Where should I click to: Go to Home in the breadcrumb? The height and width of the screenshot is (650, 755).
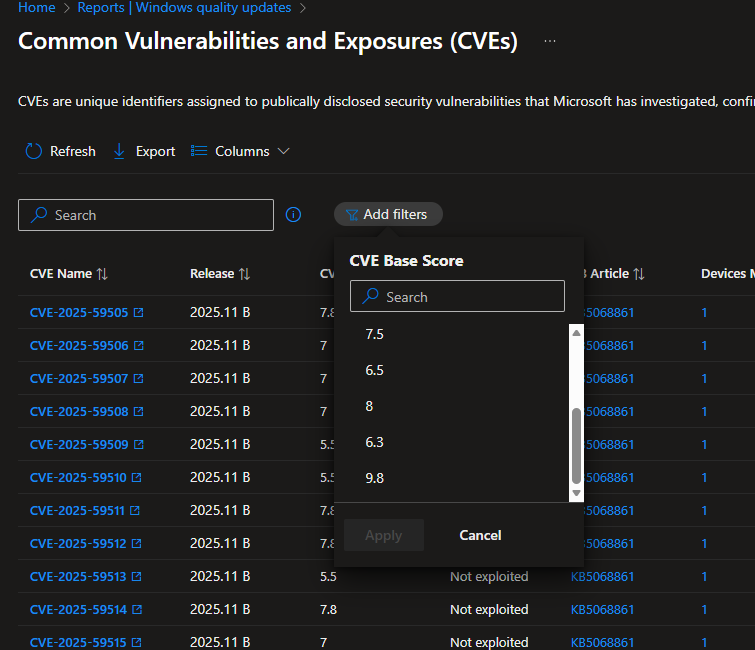37,8
